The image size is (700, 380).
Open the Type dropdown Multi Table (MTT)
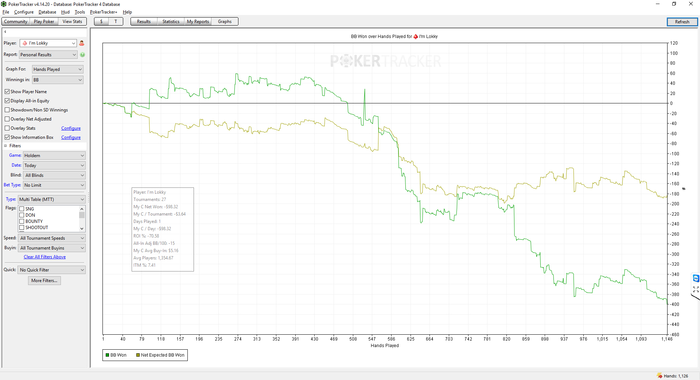click(51, 199)
